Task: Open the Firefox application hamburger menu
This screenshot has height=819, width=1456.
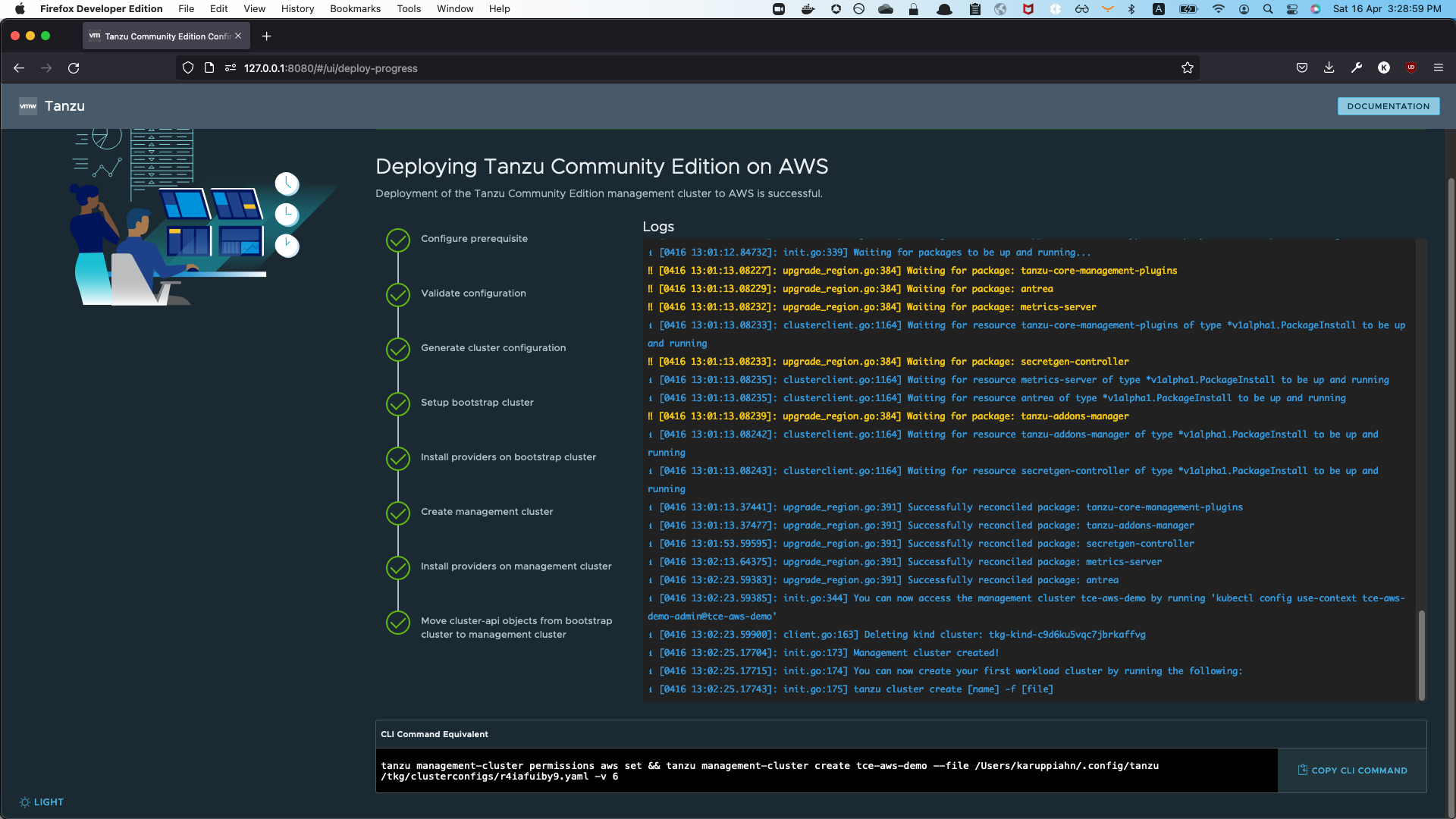Action: 1439,68
